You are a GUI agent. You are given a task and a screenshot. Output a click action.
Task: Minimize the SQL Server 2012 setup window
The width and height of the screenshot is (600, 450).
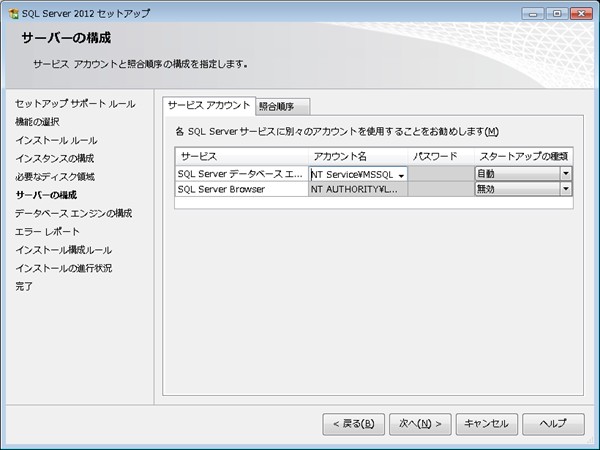[x=533, y=14]
